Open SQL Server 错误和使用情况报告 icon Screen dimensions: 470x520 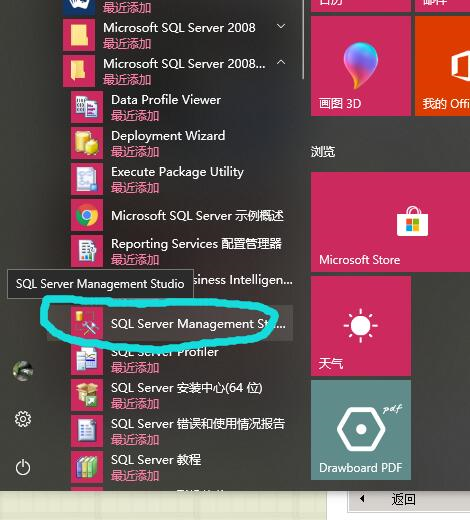click(x=87, y=431)
